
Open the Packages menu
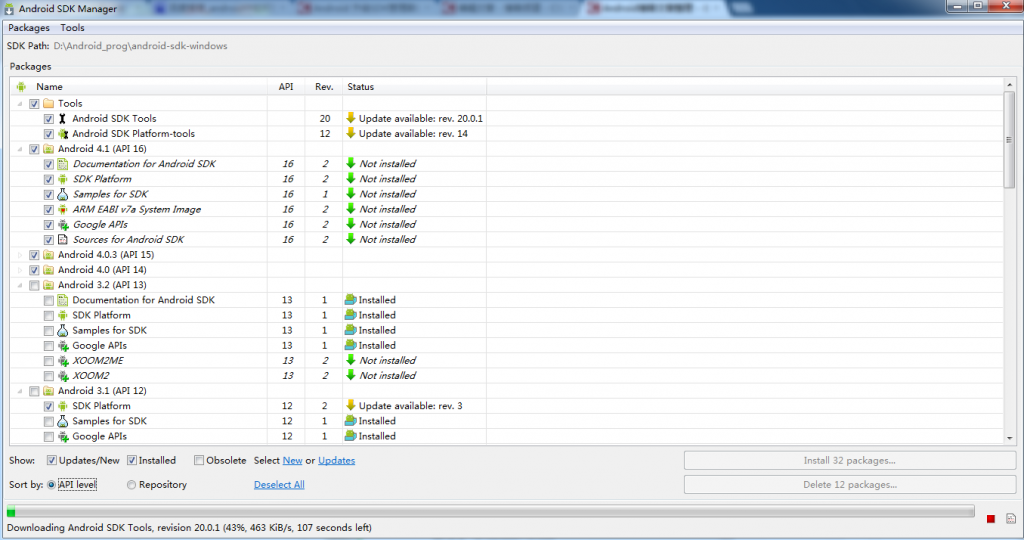point(29,27)
